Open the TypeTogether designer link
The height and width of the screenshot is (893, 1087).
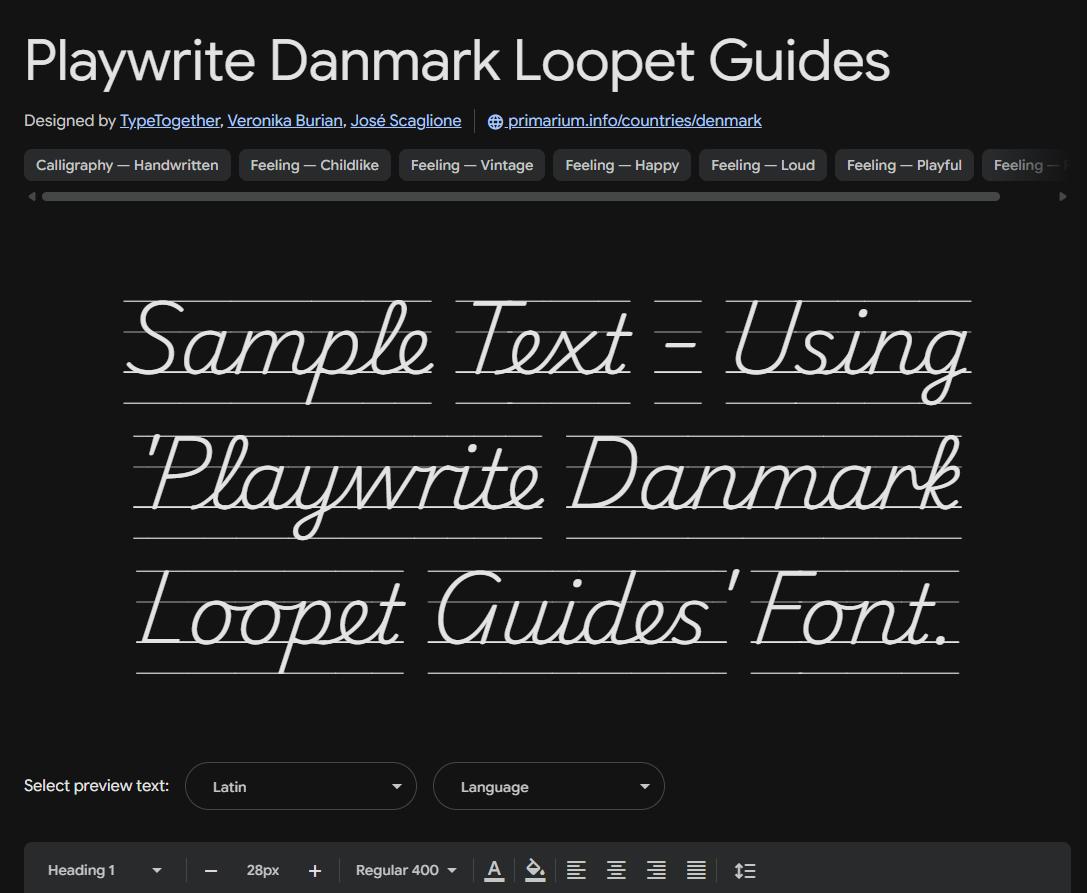[170, 121]
